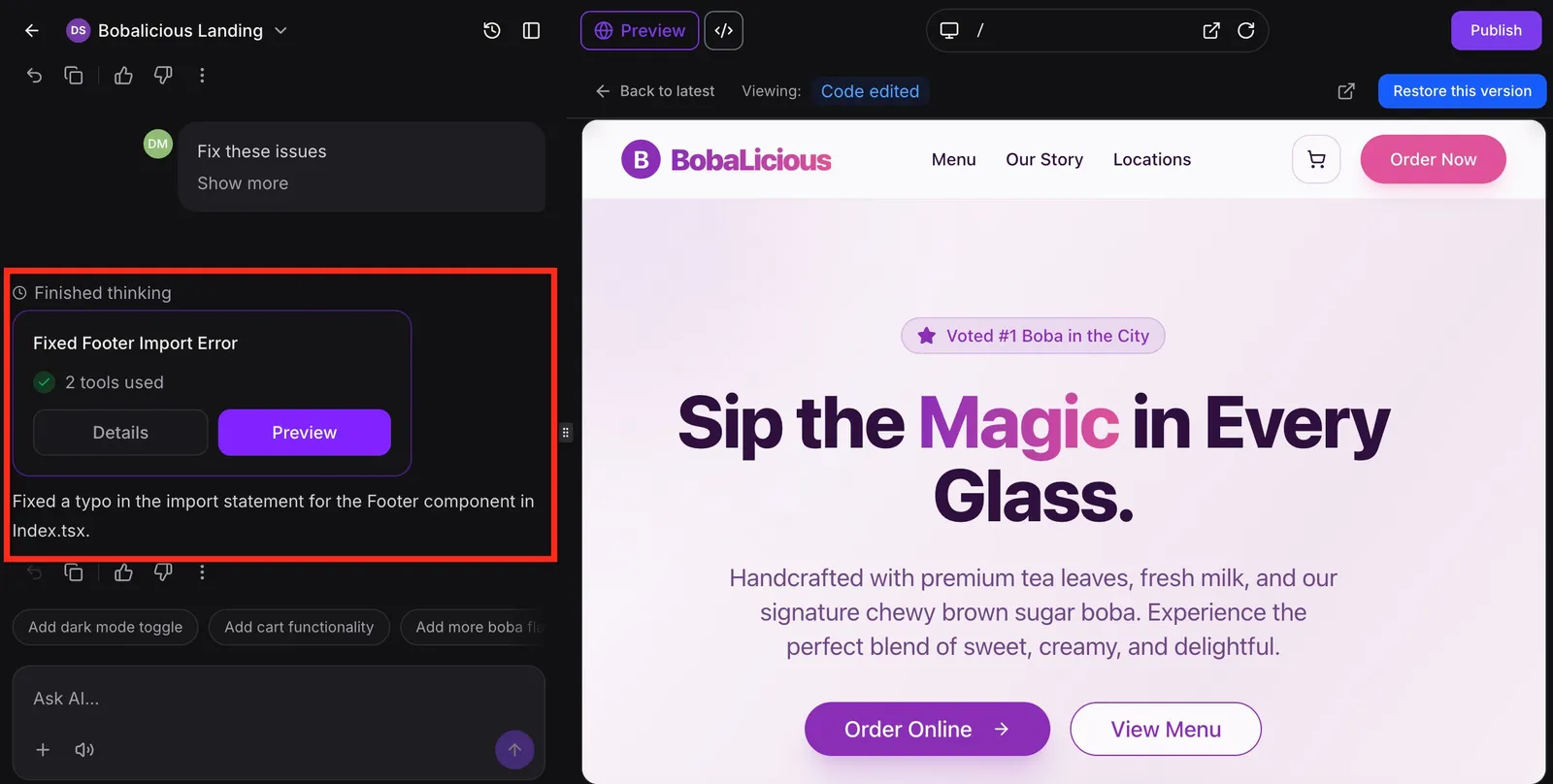Grab the panel divider resize handle
This screenshot has height=784, width=1553.
(x=566, y=433)
